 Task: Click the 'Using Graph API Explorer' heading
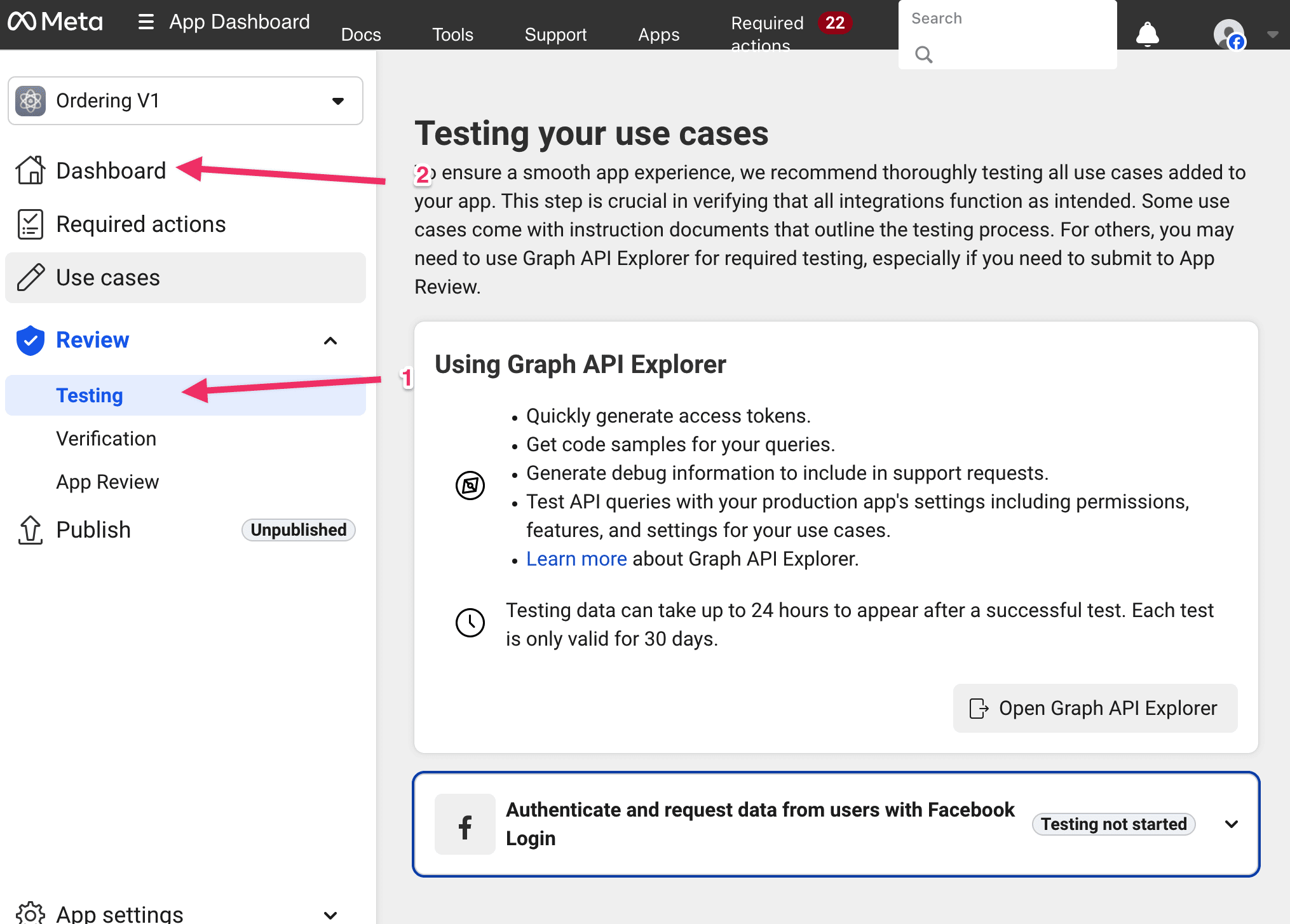coord(580,365)
